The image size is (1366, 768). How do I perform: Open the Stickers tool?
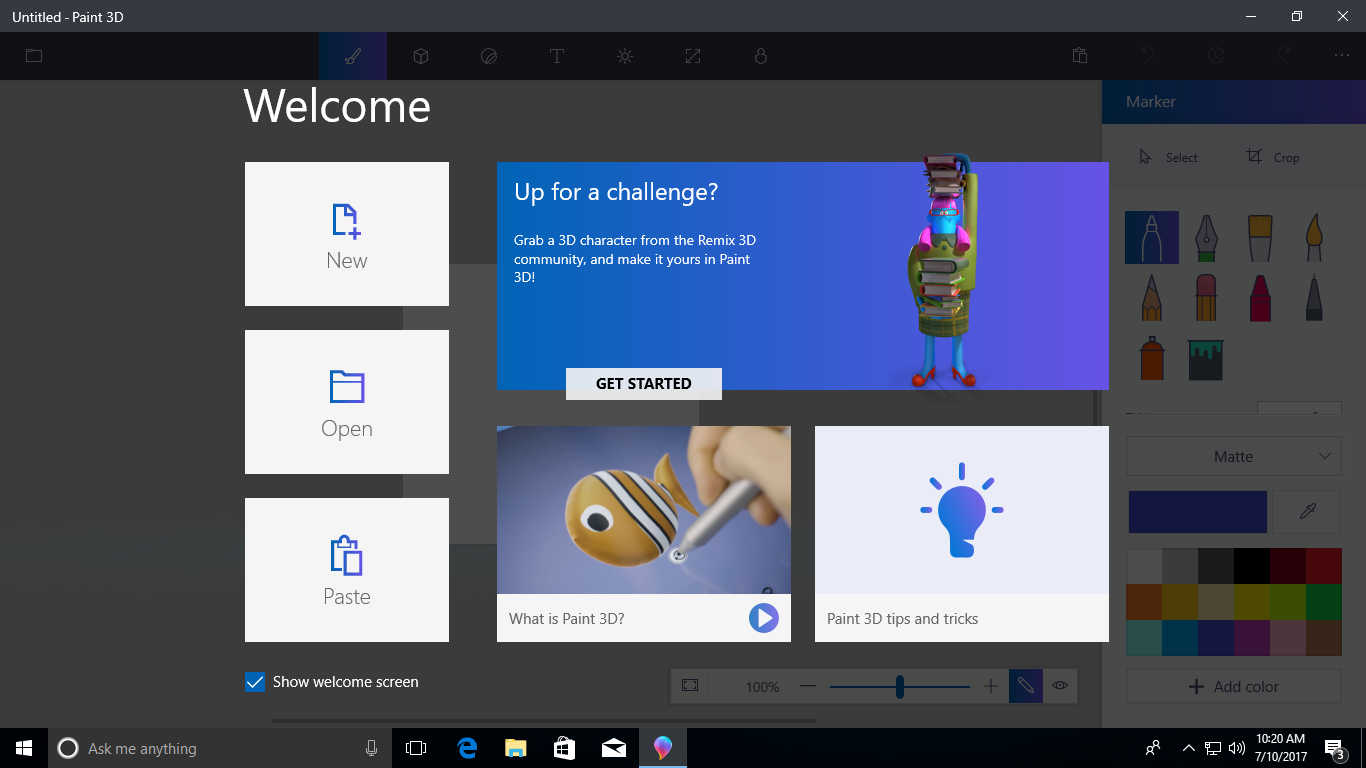(489, 56)
